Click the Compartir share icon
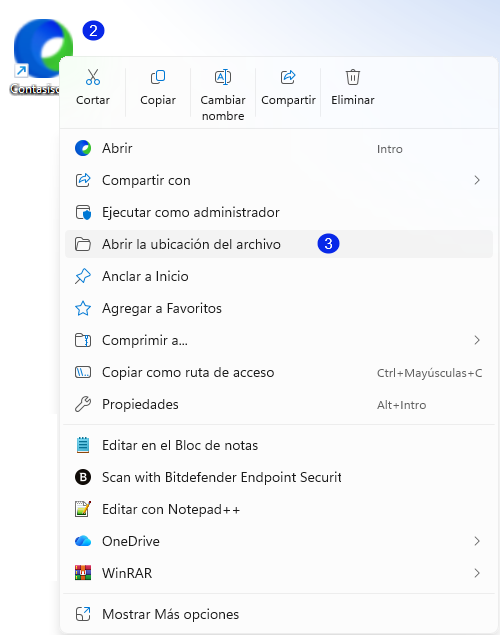 pyautogui.click(x=288, y=77)
